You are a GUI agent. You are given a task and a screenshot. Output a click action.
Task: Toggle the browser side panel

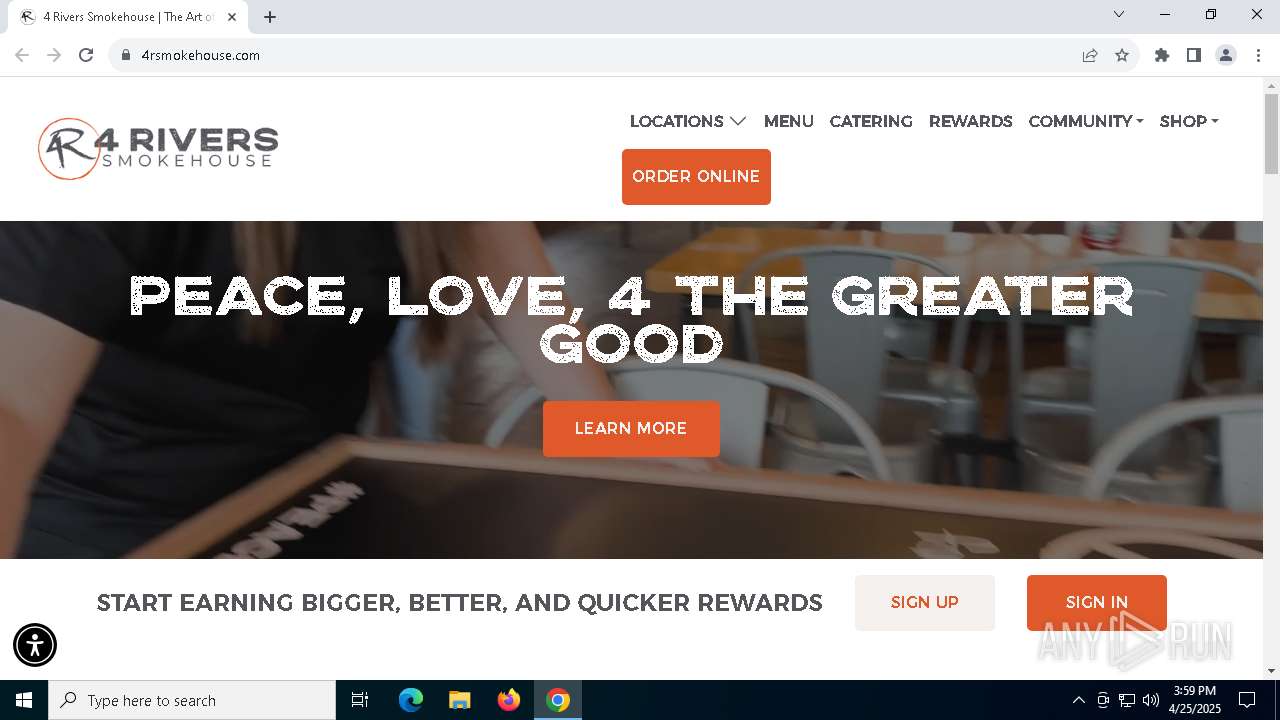(x=1194, y=55)
